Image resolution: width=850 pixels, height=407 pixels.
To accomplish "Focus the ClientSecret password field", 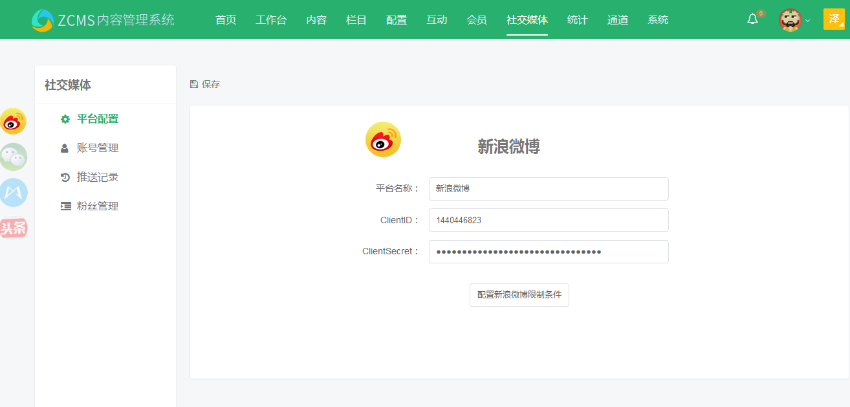I will pyautogui.click(x=549, y=251).
